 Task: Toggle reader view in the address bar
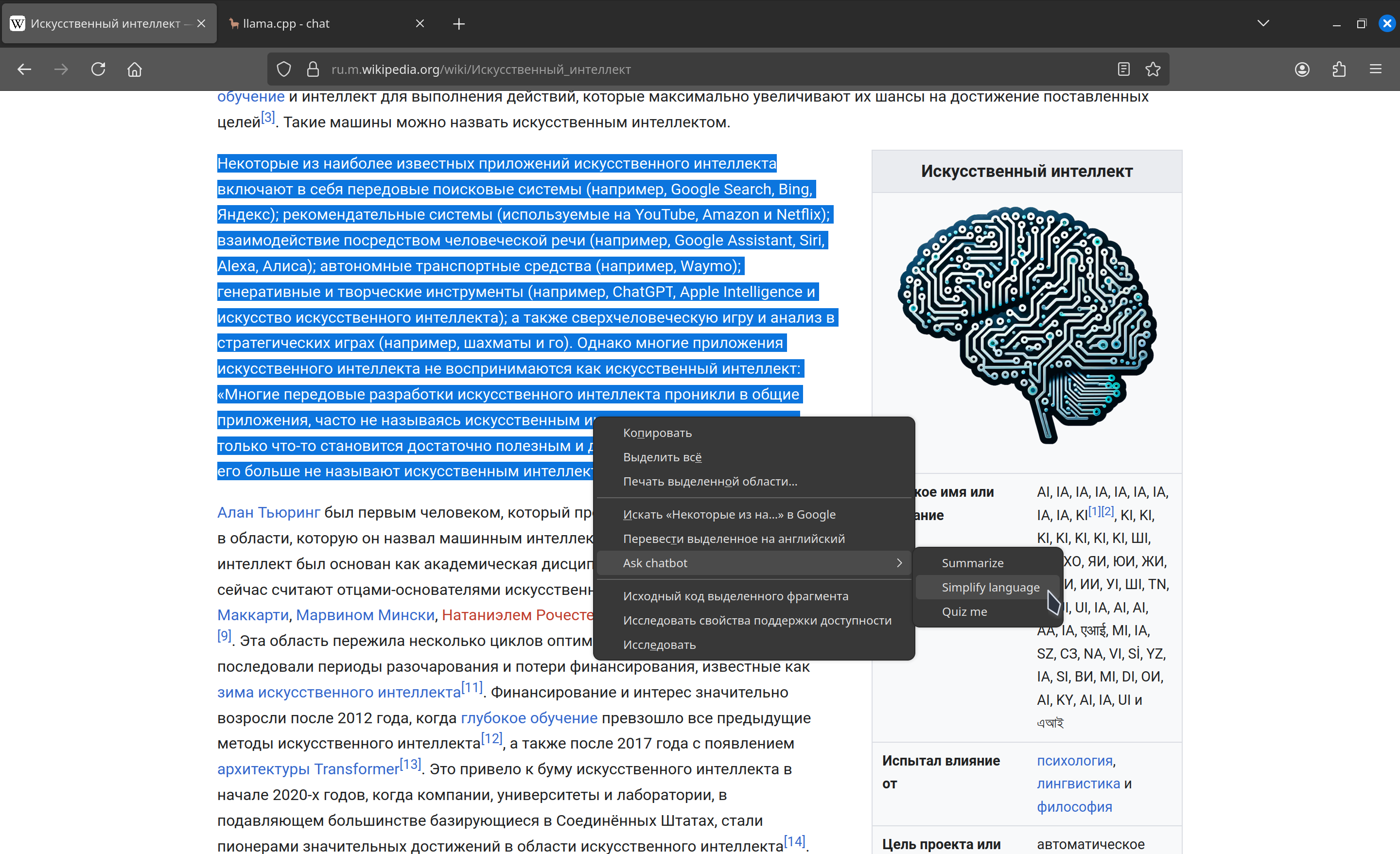[1123, 70]
